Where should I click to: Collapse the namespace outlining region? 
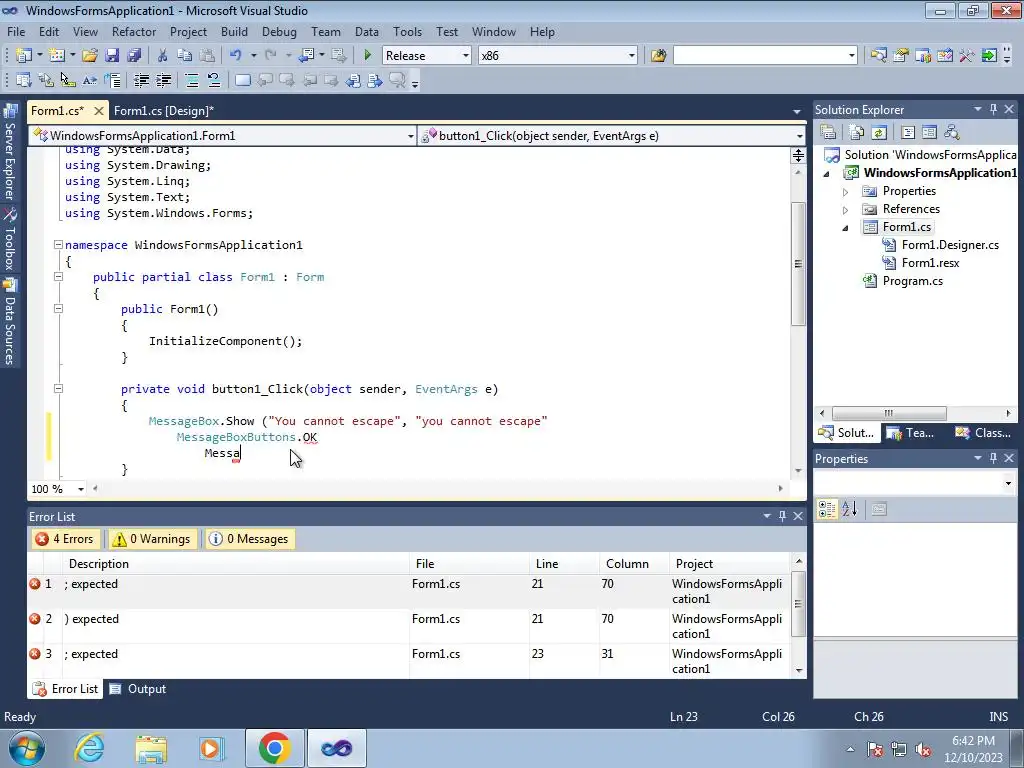pos(58,245)
